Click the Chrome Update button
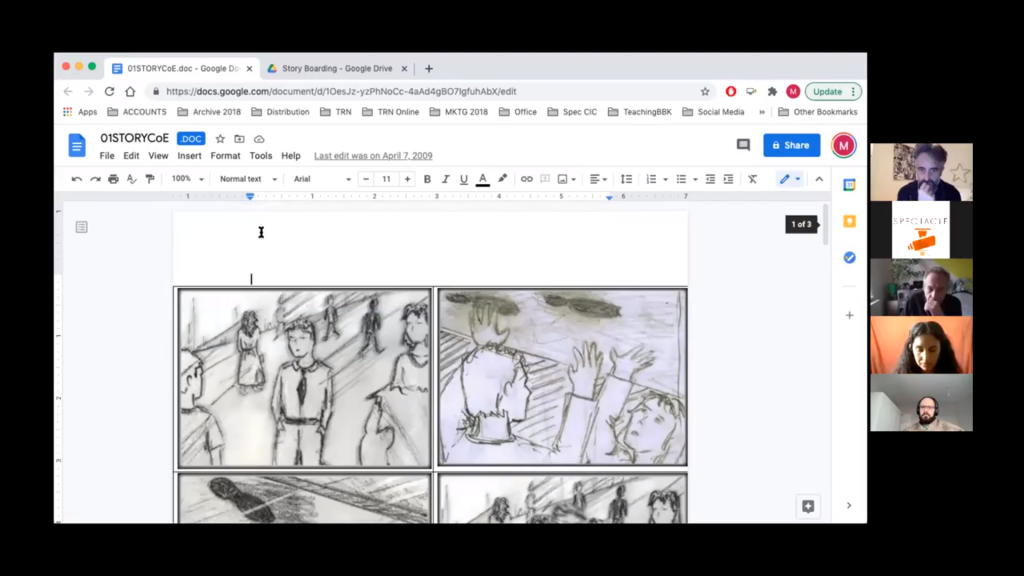This screenshot has height=576, width=1024. [833, 91]
